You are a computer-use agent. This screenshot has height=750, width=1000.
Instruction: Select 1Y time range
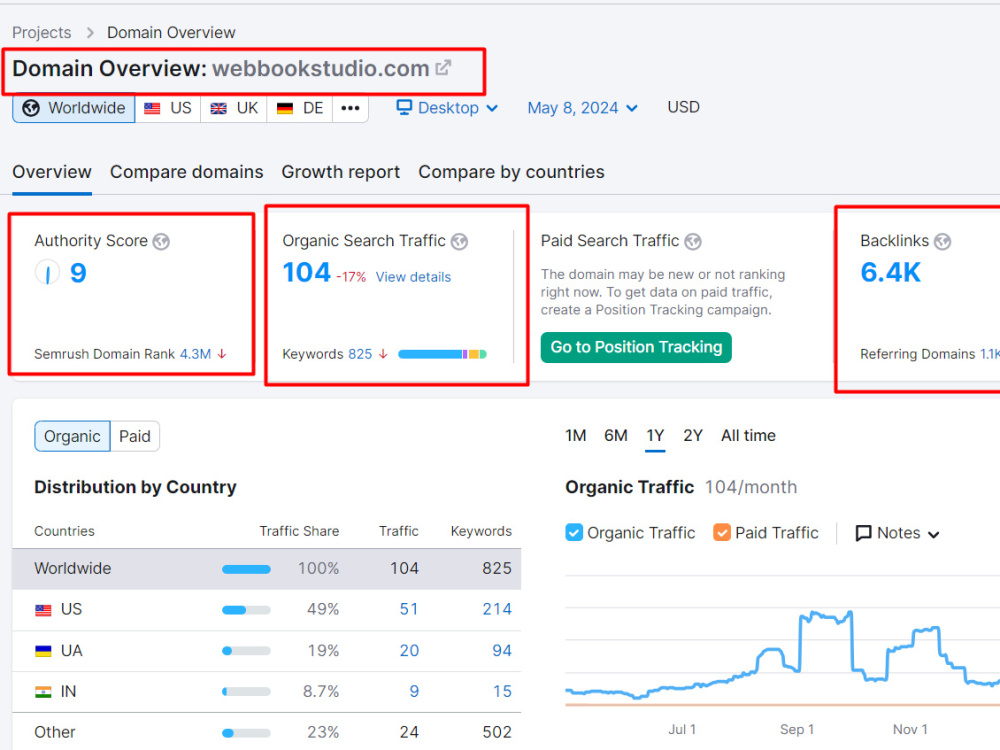tap(655, 436)
